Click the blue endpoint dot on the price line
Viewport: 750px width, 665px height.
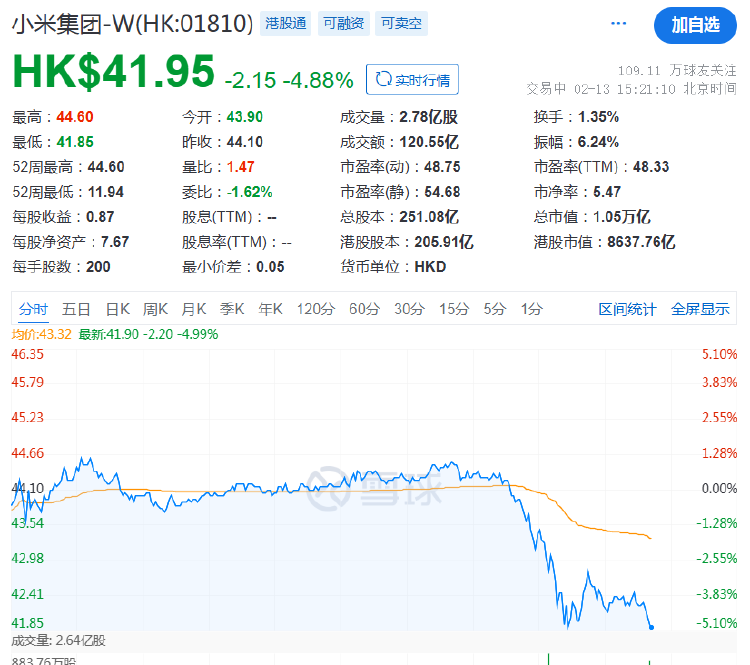point(651,627)
